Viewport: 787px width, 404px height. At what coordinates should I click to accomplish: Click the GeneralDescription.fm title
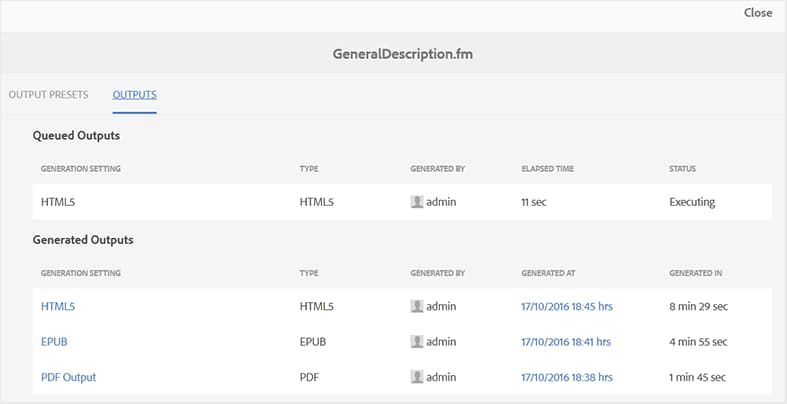tap(402, 53)
